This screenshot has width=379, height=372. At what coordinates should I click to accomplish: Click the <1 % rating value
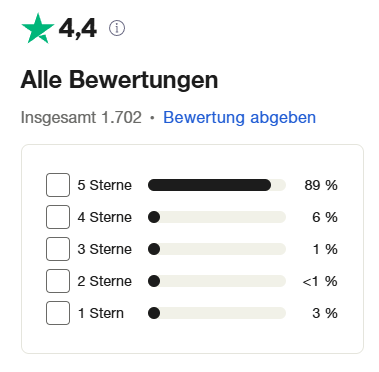[x=320, y=281]
